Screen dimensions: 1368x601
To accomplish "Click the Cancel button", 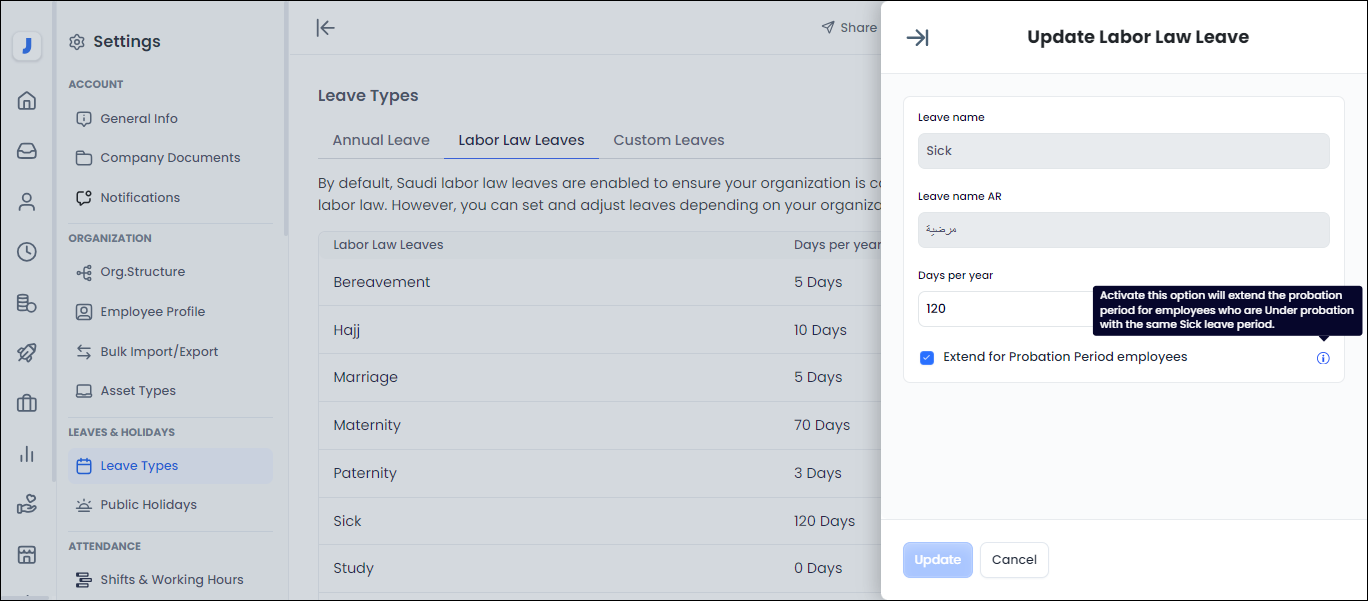I will tap(1014, 560).
